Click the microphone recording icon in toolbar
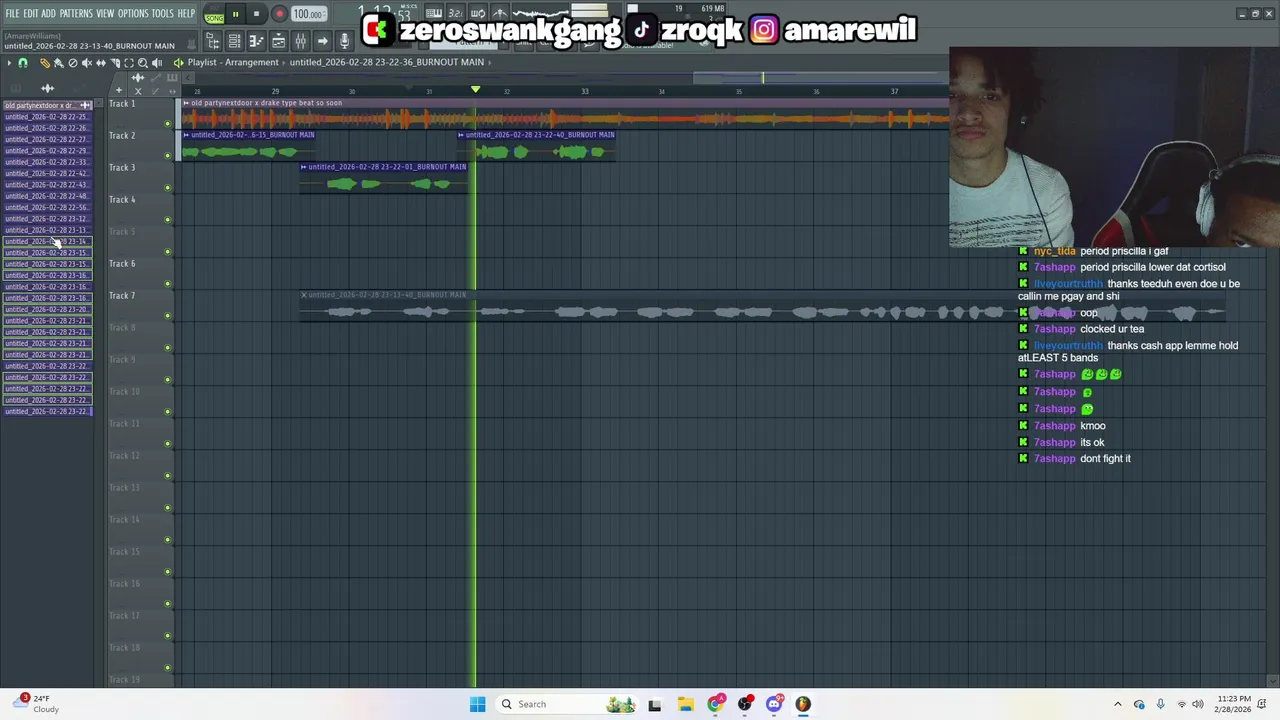This screenshot has height=720, width=1280. (344, 41)
